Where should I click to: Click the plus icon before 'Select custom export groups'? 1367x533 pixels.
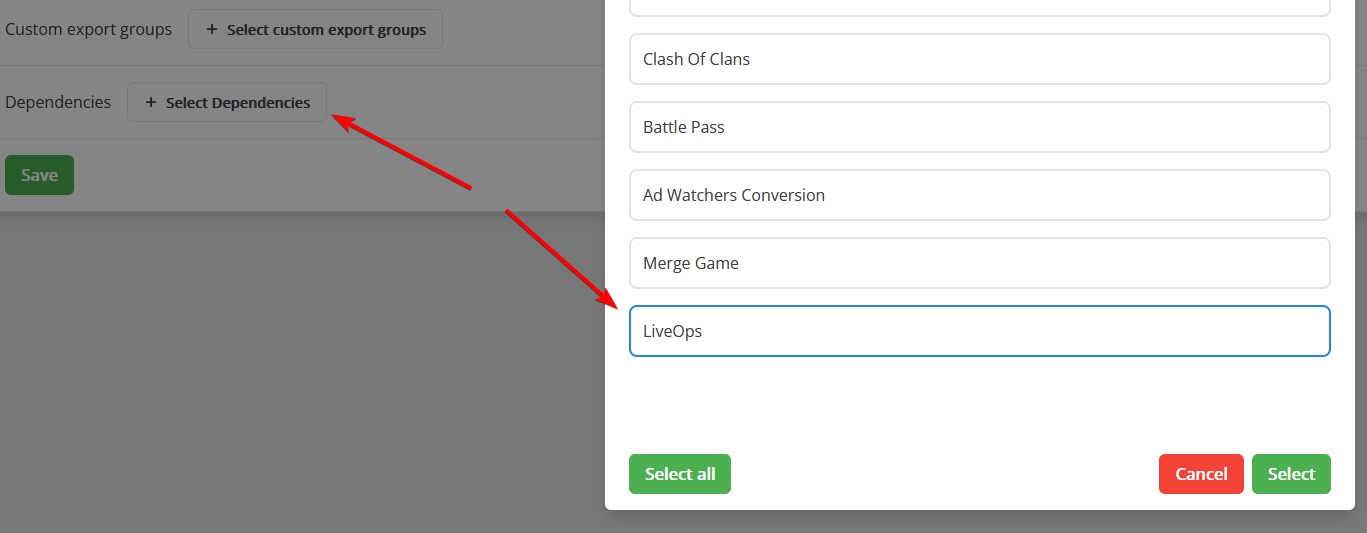coord(211,30)
